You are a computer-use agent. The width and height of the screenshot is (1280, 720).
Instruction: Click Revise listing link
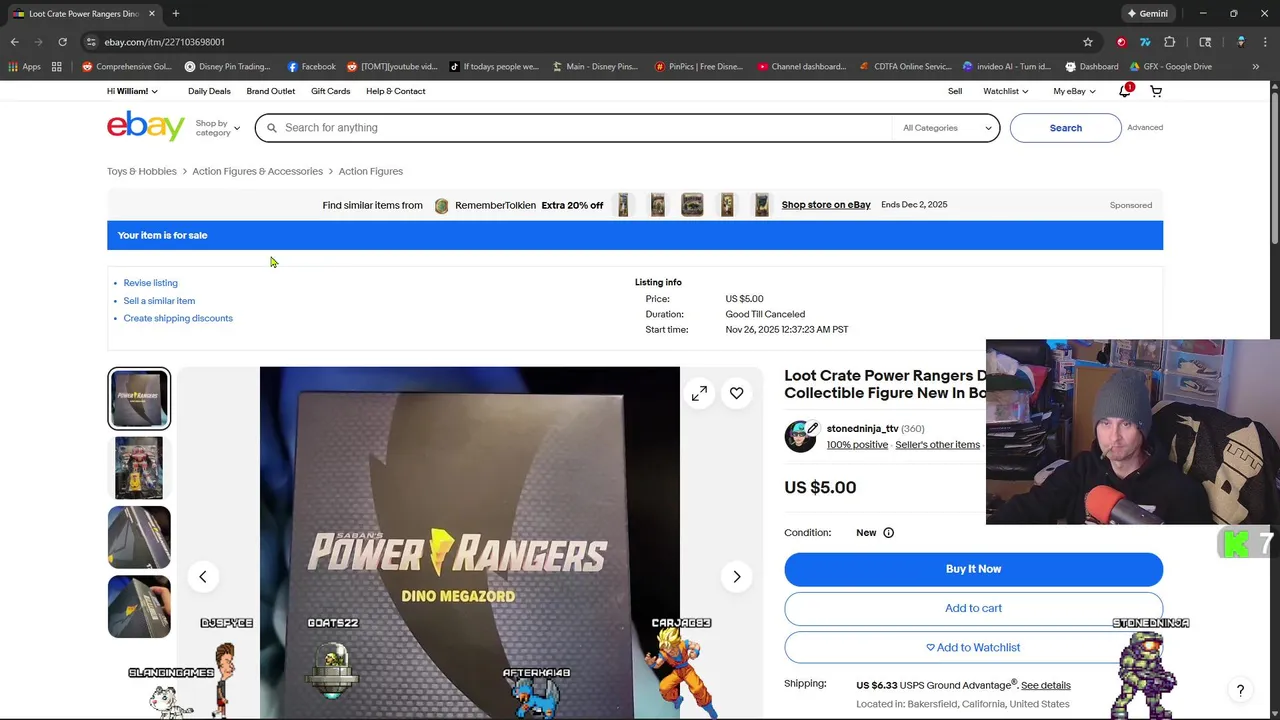[151, 283]
